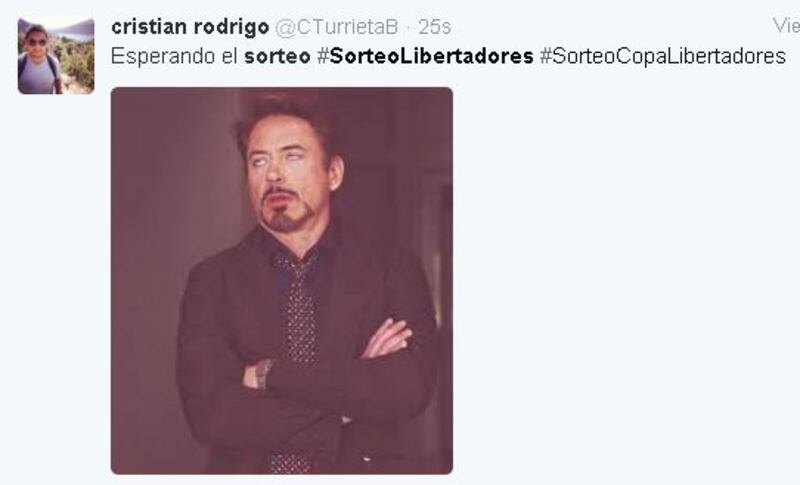Image resolution: width=800 pixels, height=485 pixels.
Task: Click the display name cristian rodrigo
Action: point(190,27)
